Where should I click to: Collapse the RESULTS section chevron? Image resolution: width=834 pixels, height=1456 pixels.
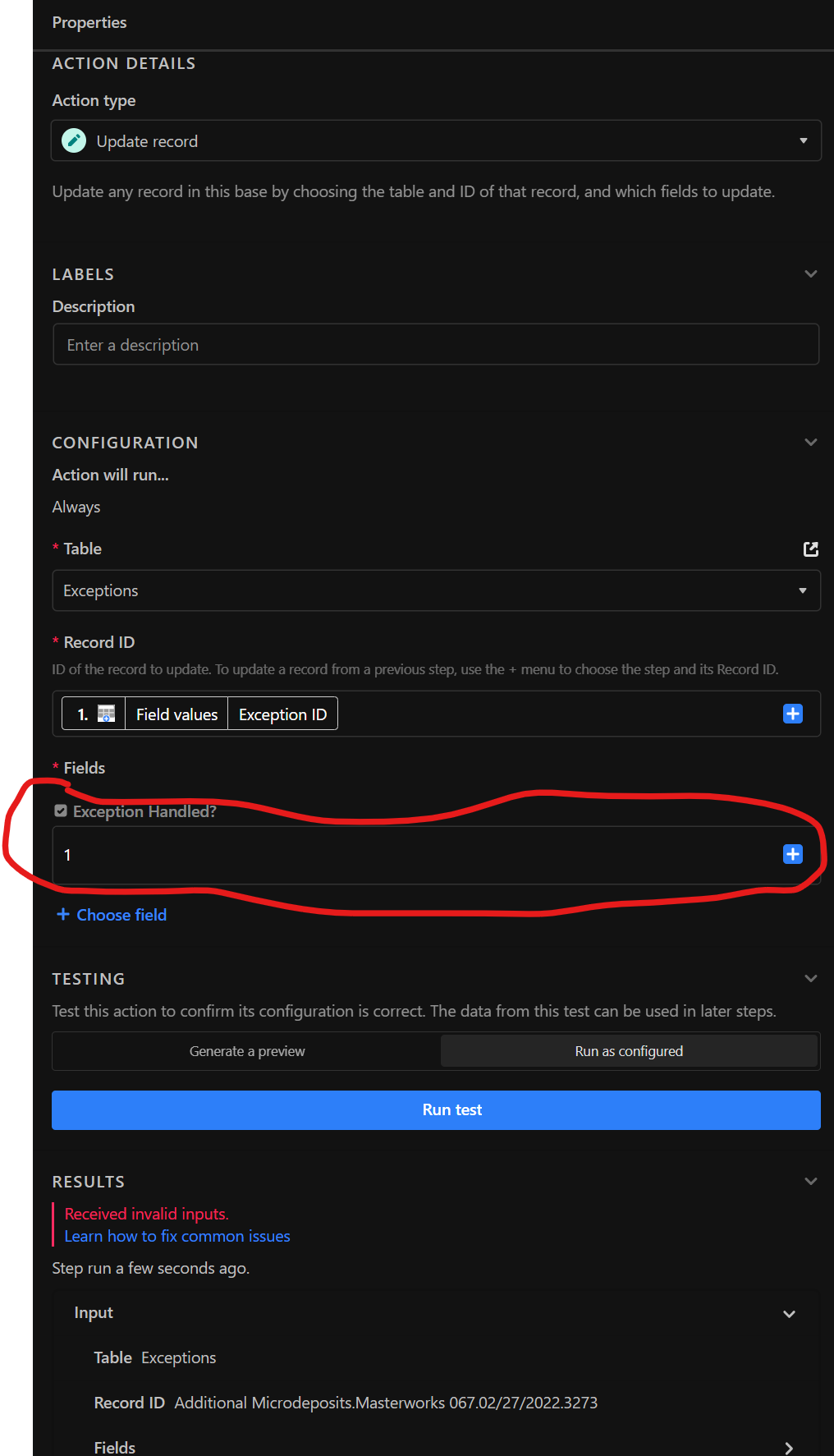(810, 1181)
